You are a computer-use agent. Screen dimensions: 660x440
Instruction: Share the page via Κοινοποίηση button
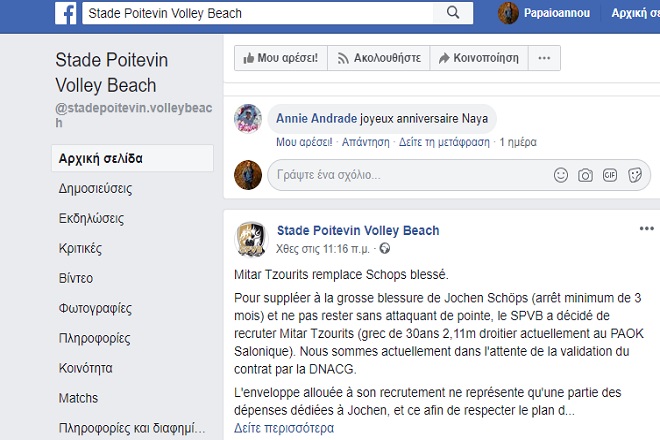(x=479, y=58)
